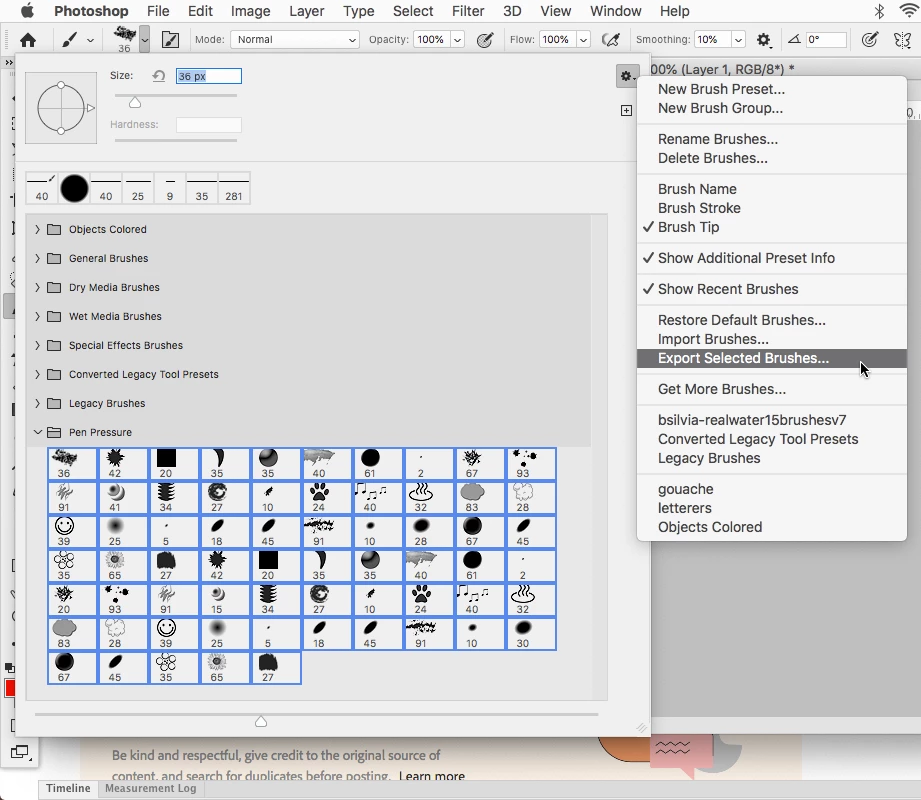The width and height of the screenshot is (921, 800).
Task: Select the first brush tip labeled 36
Action: point(72,463)
